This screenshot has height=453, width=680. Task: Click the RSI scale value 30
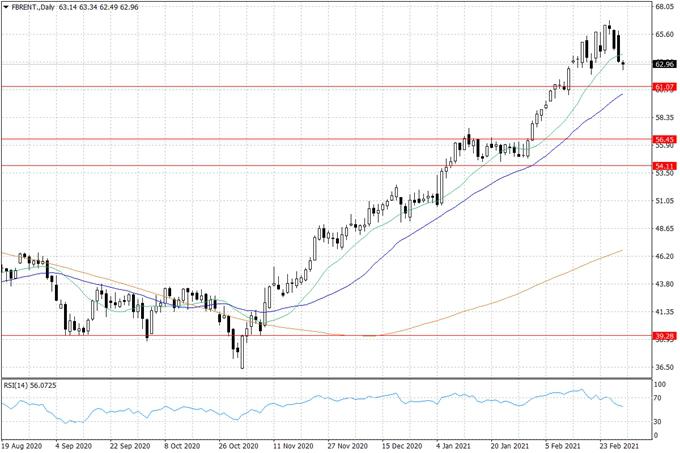tap(659, 421)
